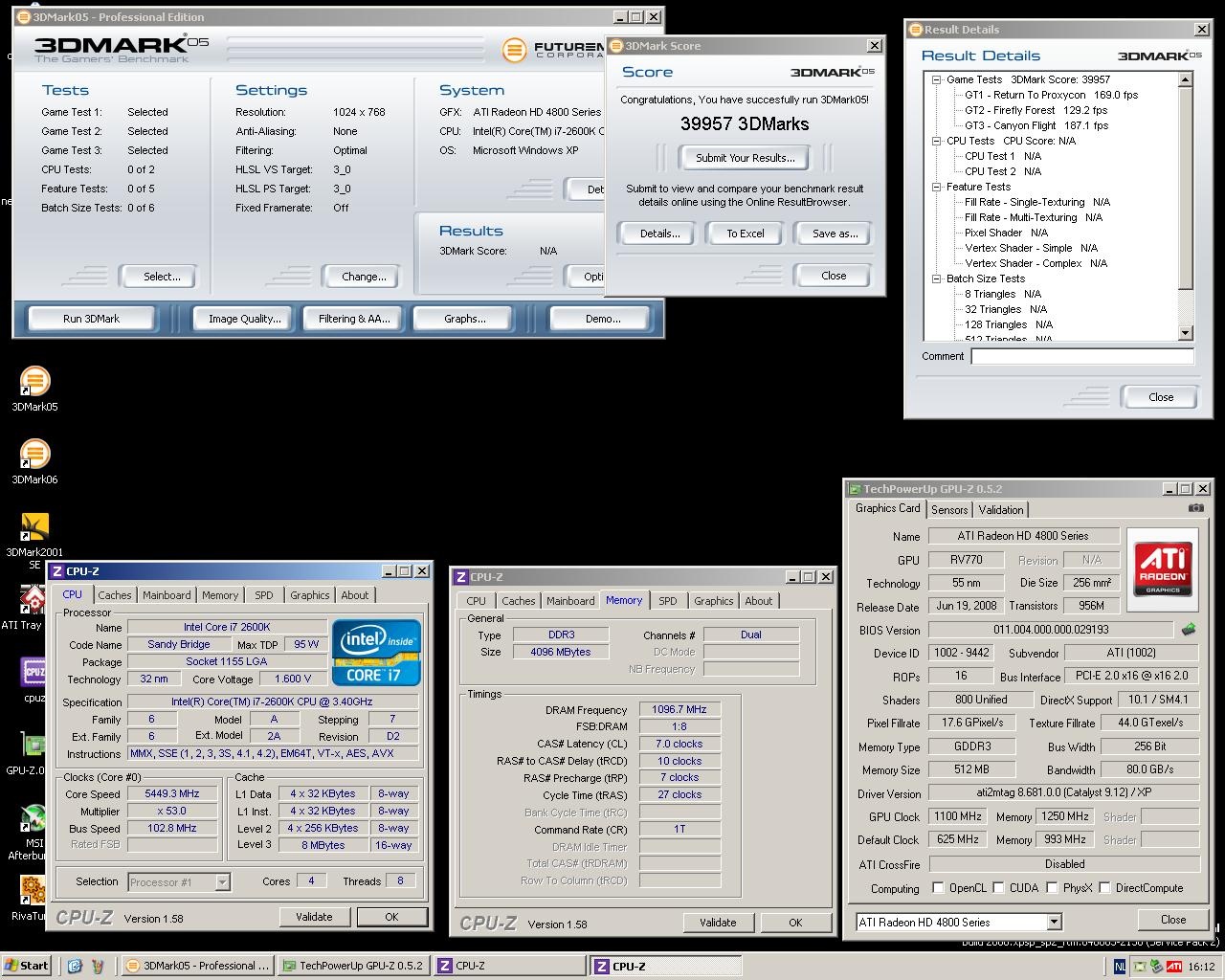Open the ATI Radeon HD 4800 Series dropdown
Viewport: 1225px width, 980px height.
point(1054,923)
